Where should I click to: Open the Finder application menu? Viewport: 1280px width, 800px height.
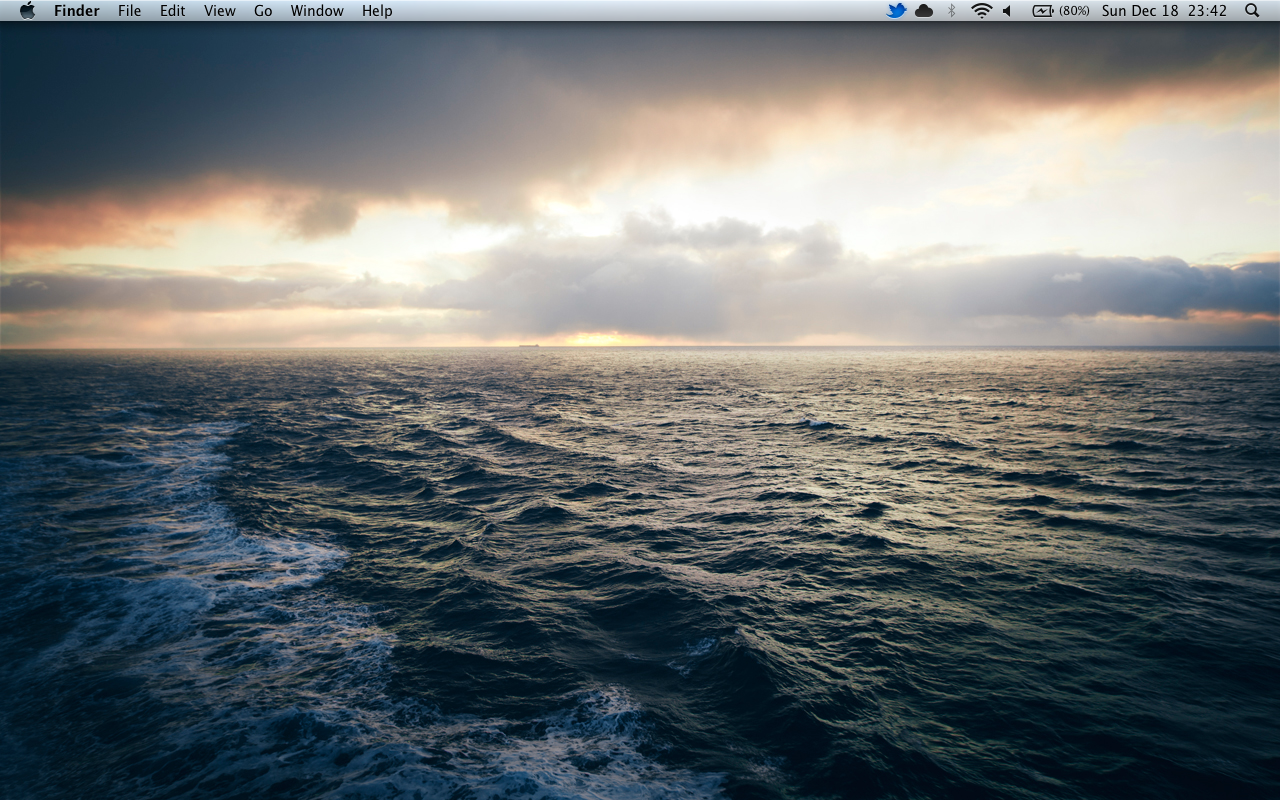click(76, 11)
